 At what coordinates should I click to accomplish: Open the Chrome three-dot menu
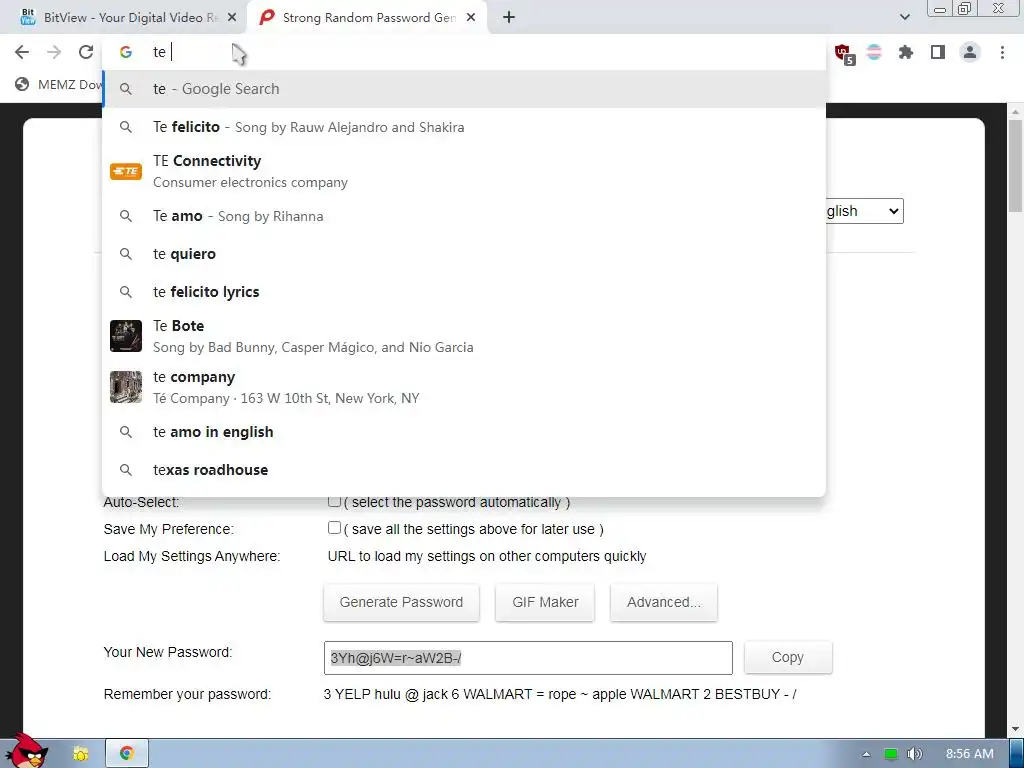point(1002,52)
